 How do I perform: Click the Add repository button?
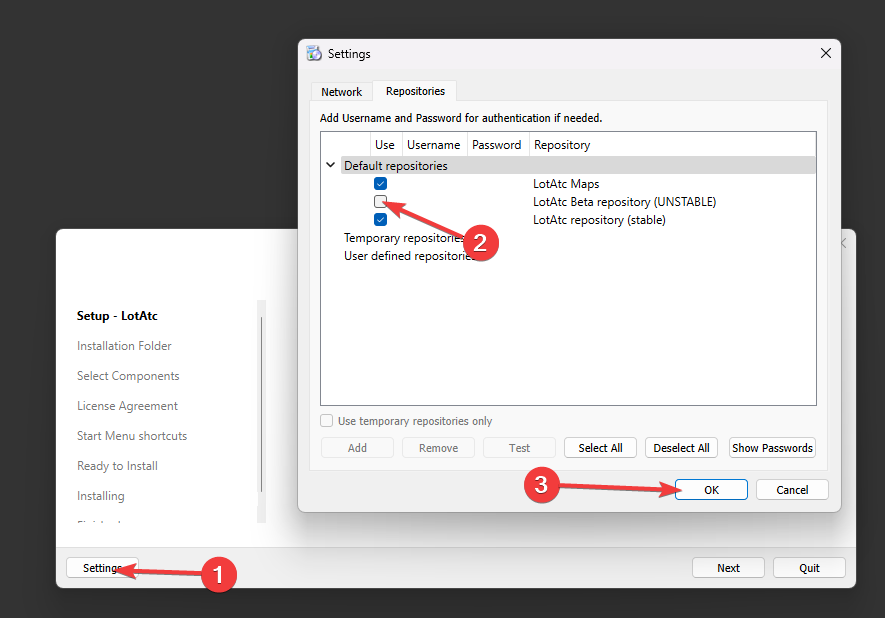[357, 448]
